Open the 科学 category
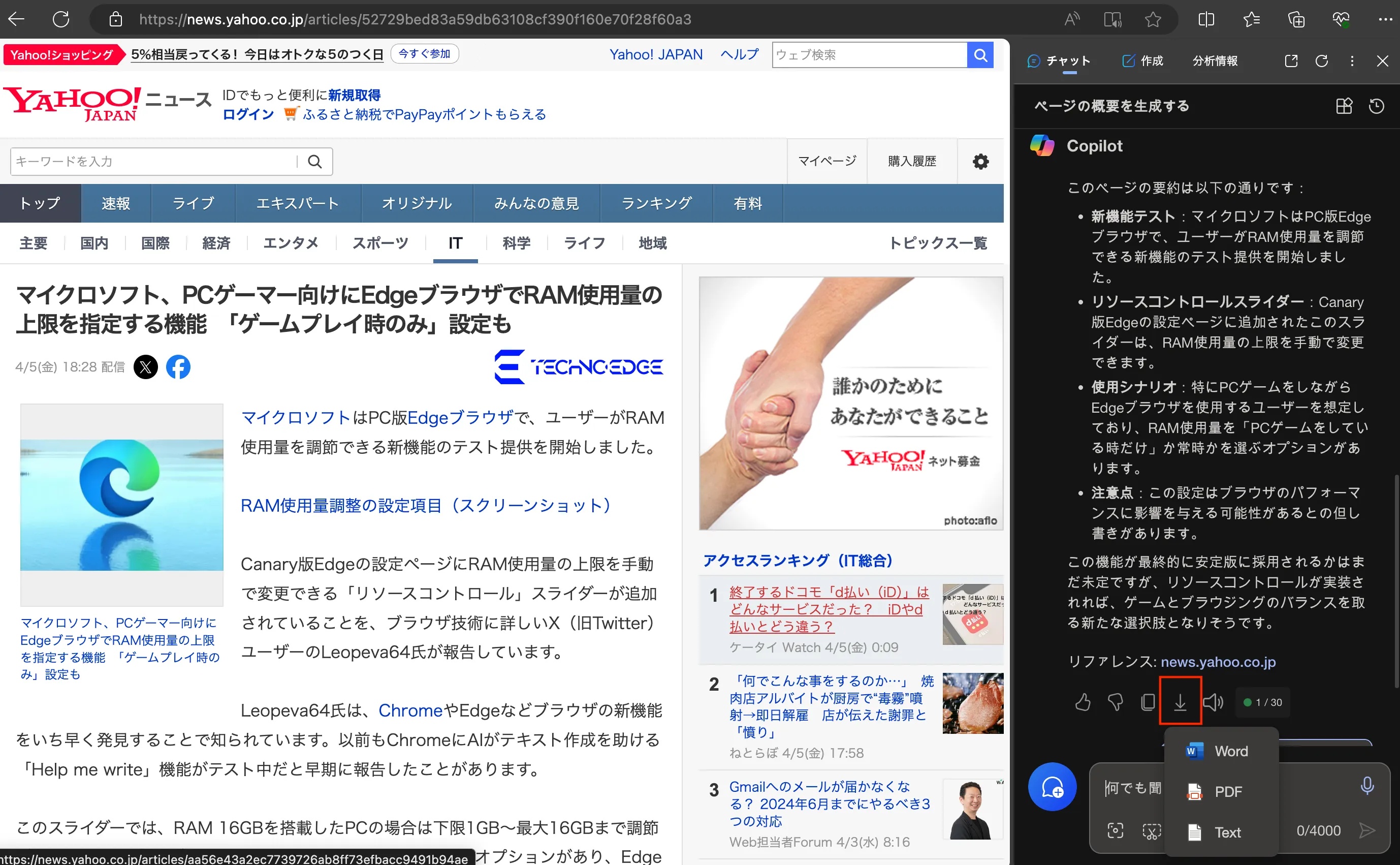Screen dimensions: 1400x865 click(516, 243)
